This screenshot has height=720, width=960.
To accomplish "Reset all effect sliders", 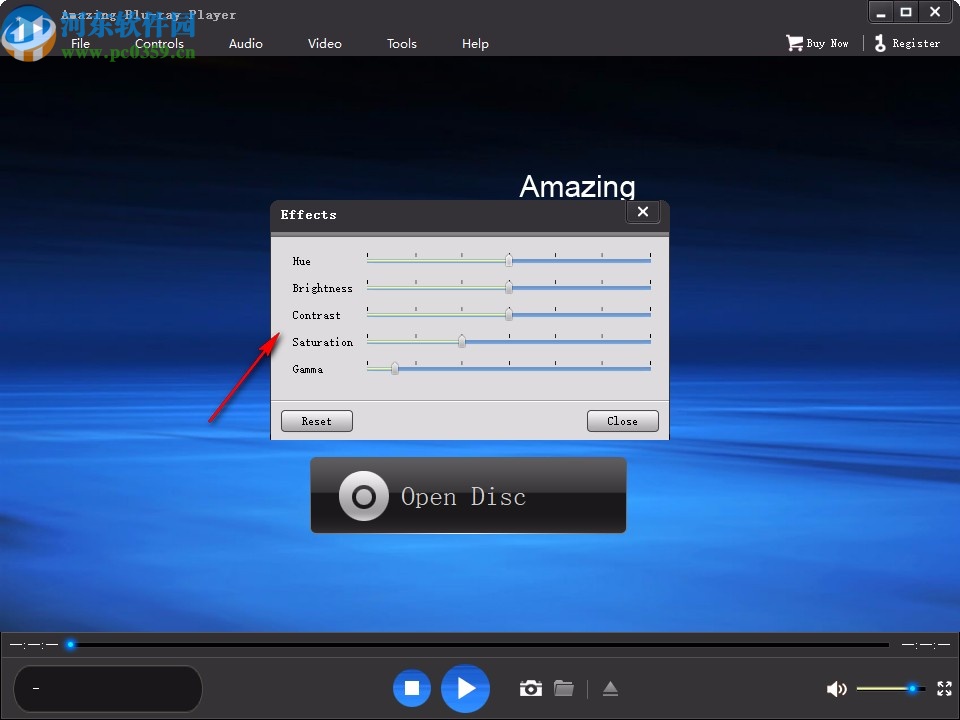I will point(316,420).
